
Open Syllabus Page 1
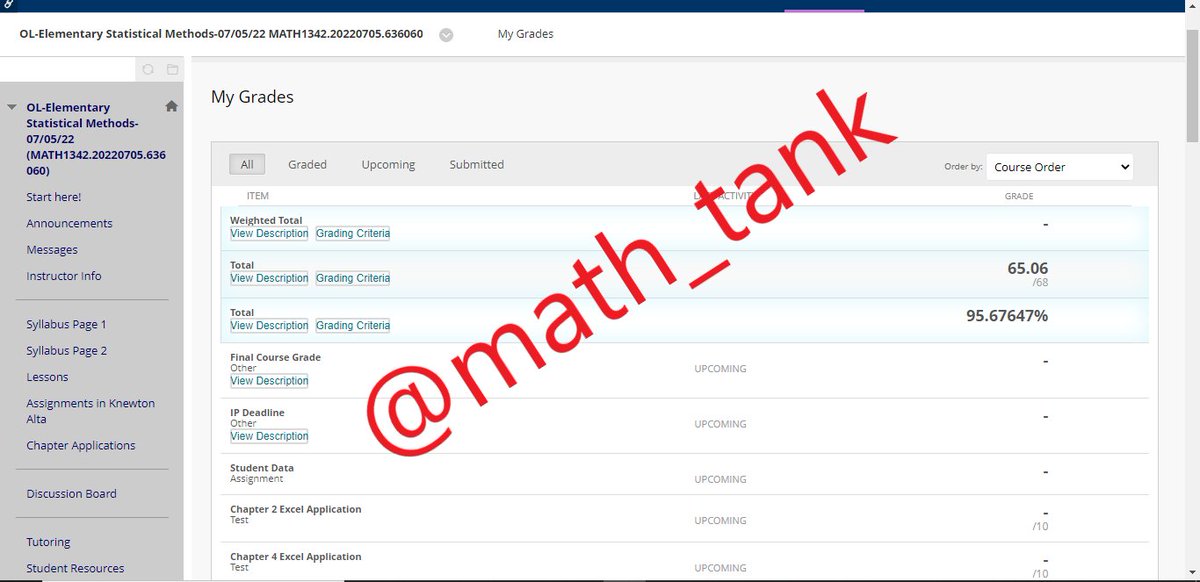pyautogui.click(x=65, y=324)
